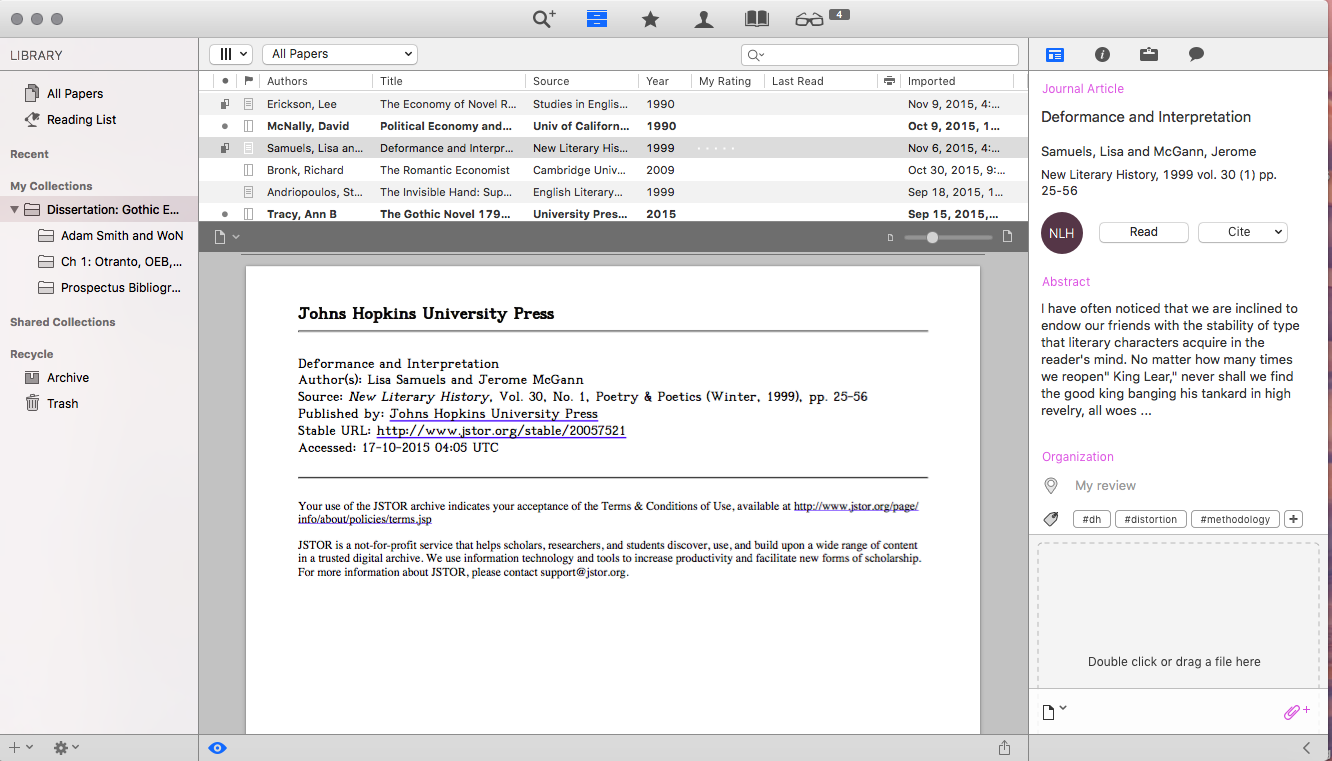Image resolution: width=1332 pixels, height=761 pixels.
Task: Switch to the Library drawer icon
Action: (597, 19)
